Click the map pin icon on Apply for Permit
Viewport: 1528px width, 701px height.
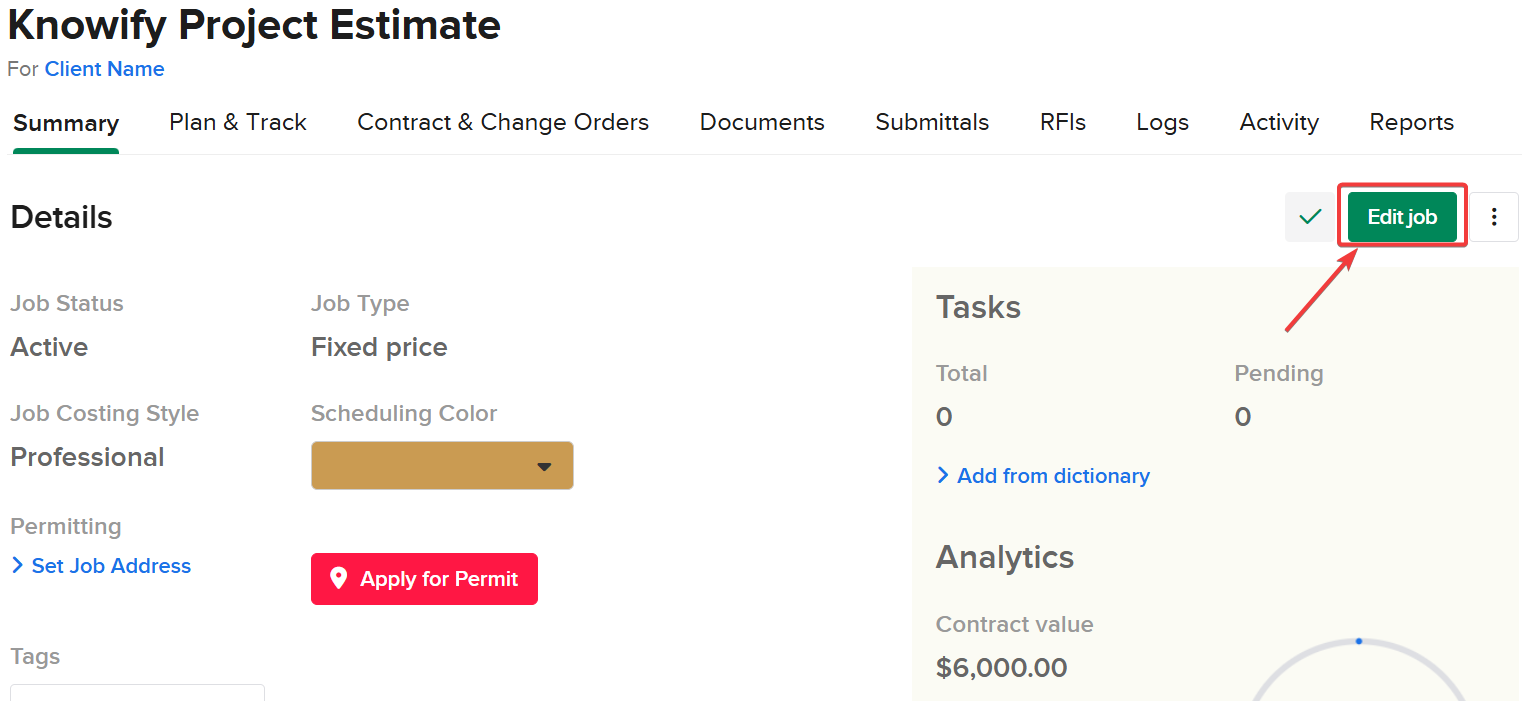tap(338, 579)
